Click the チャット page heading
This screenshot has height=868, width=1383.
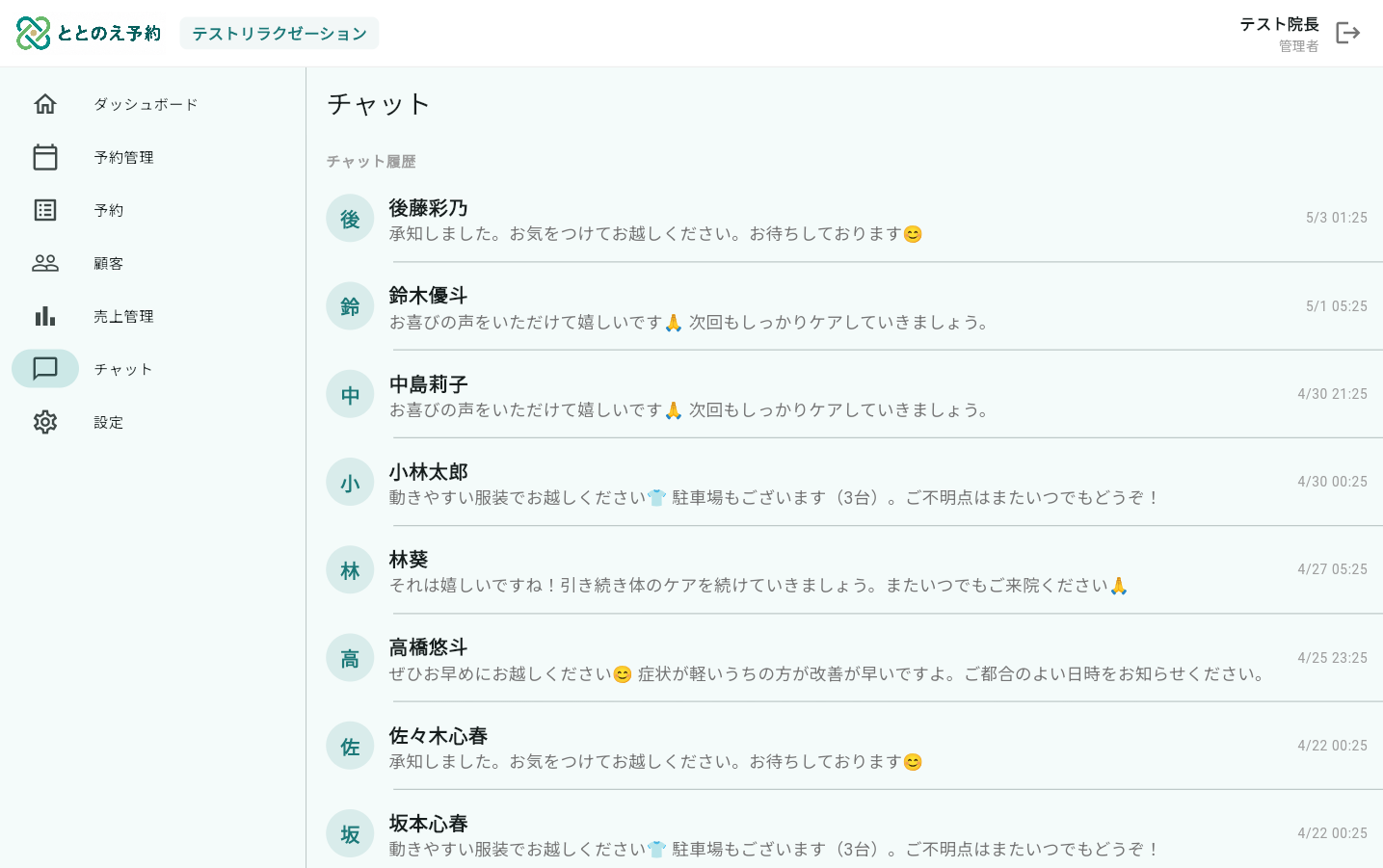[378, 104]
